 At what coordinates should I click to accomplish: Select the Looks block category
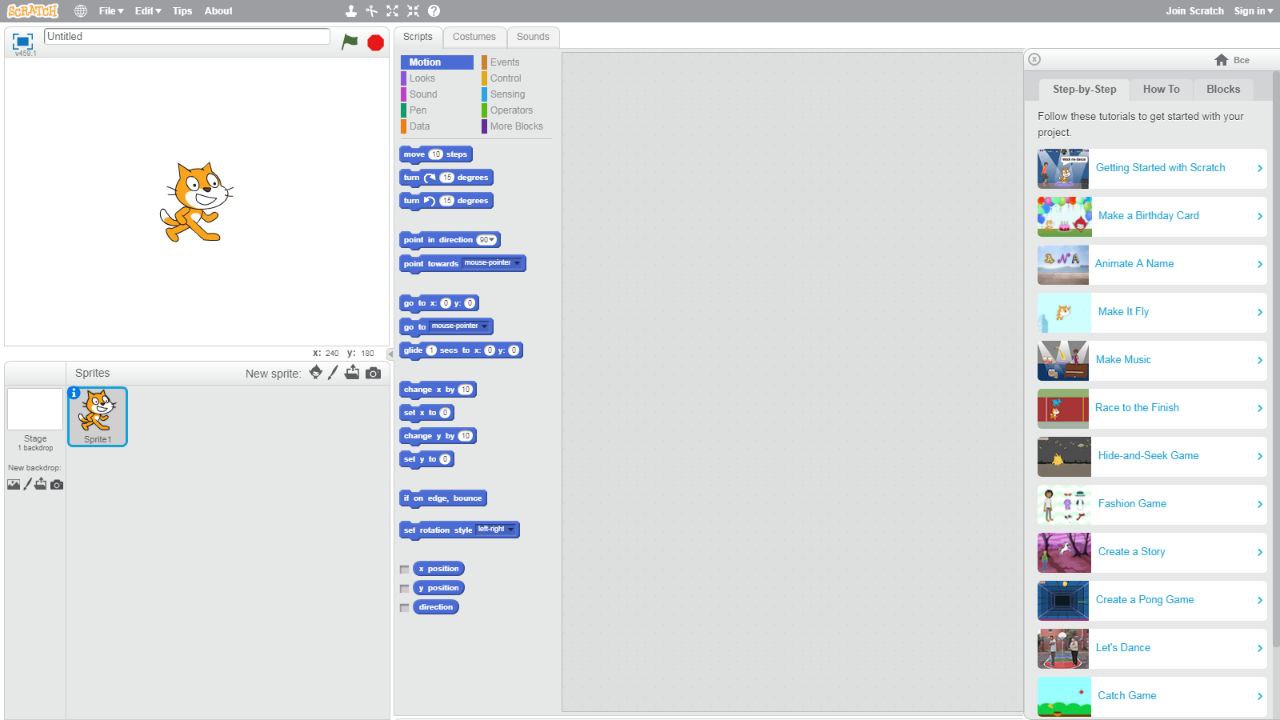coord(422,78)
